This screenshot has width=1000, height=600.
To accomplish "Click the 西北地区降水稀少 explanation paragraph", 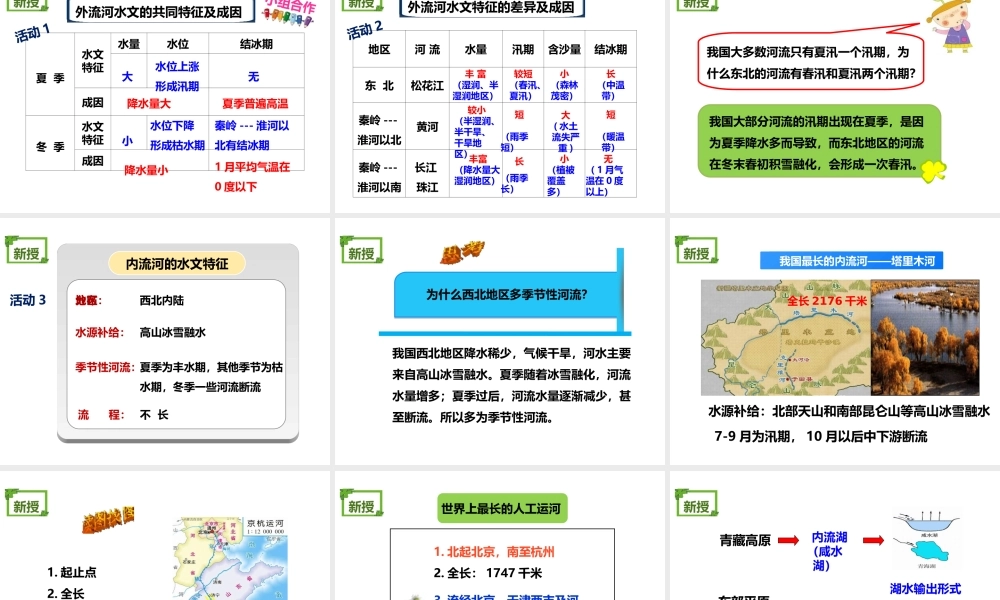I will pos(511,385).
